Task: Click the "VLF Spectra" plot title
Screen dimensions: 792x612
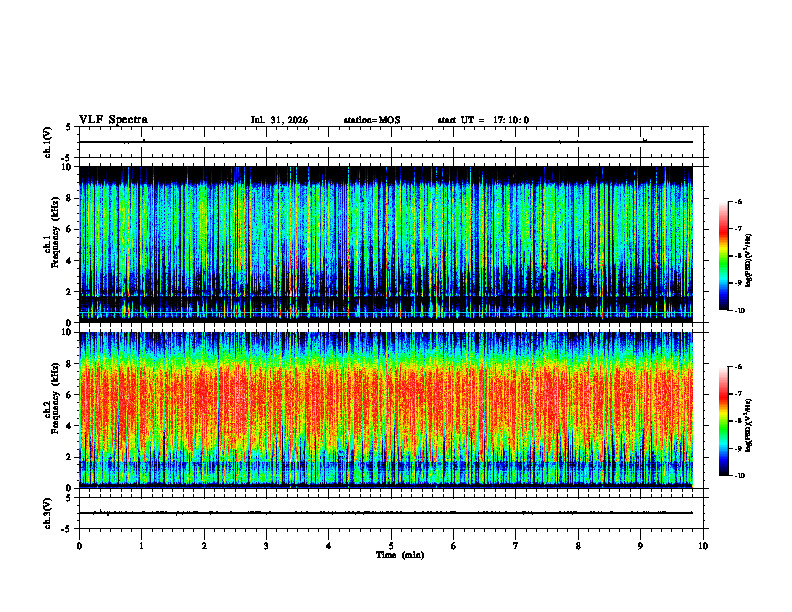Action: click(113, 120)
